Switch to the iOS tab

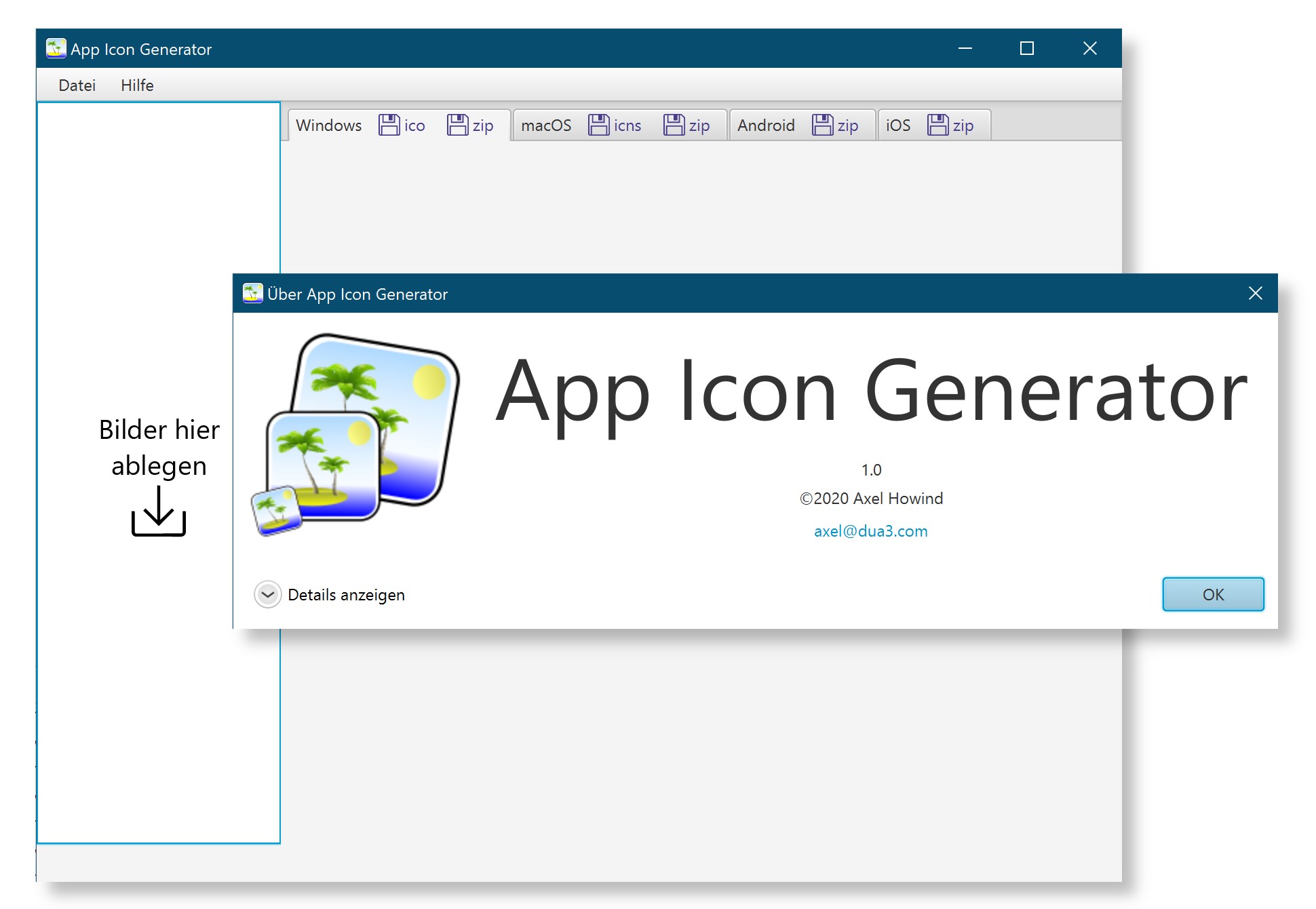(897, 125)
